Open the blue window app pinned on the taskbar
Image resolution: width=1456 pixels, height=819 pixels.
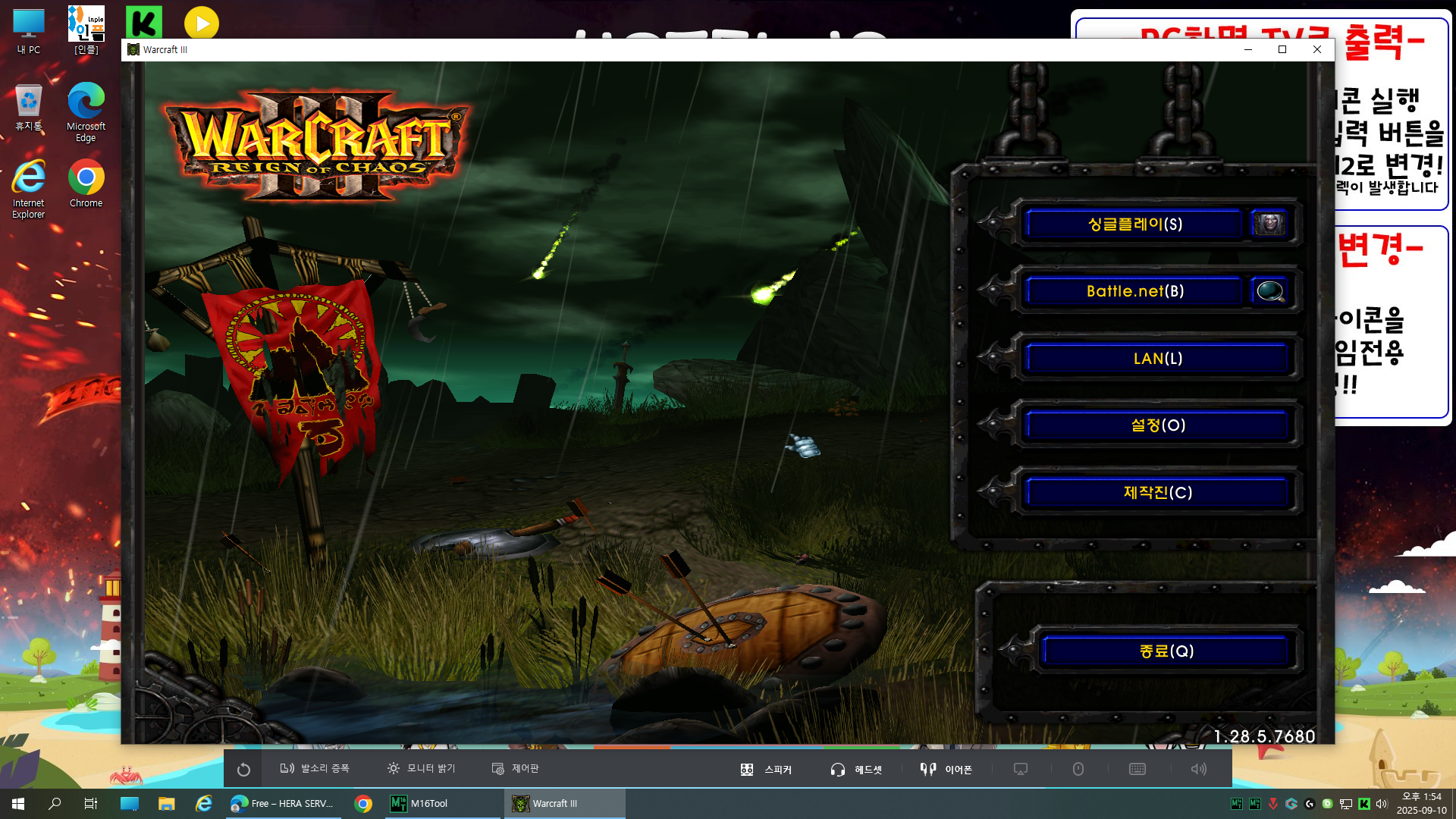pyautogui.click(x=130, y=804)
